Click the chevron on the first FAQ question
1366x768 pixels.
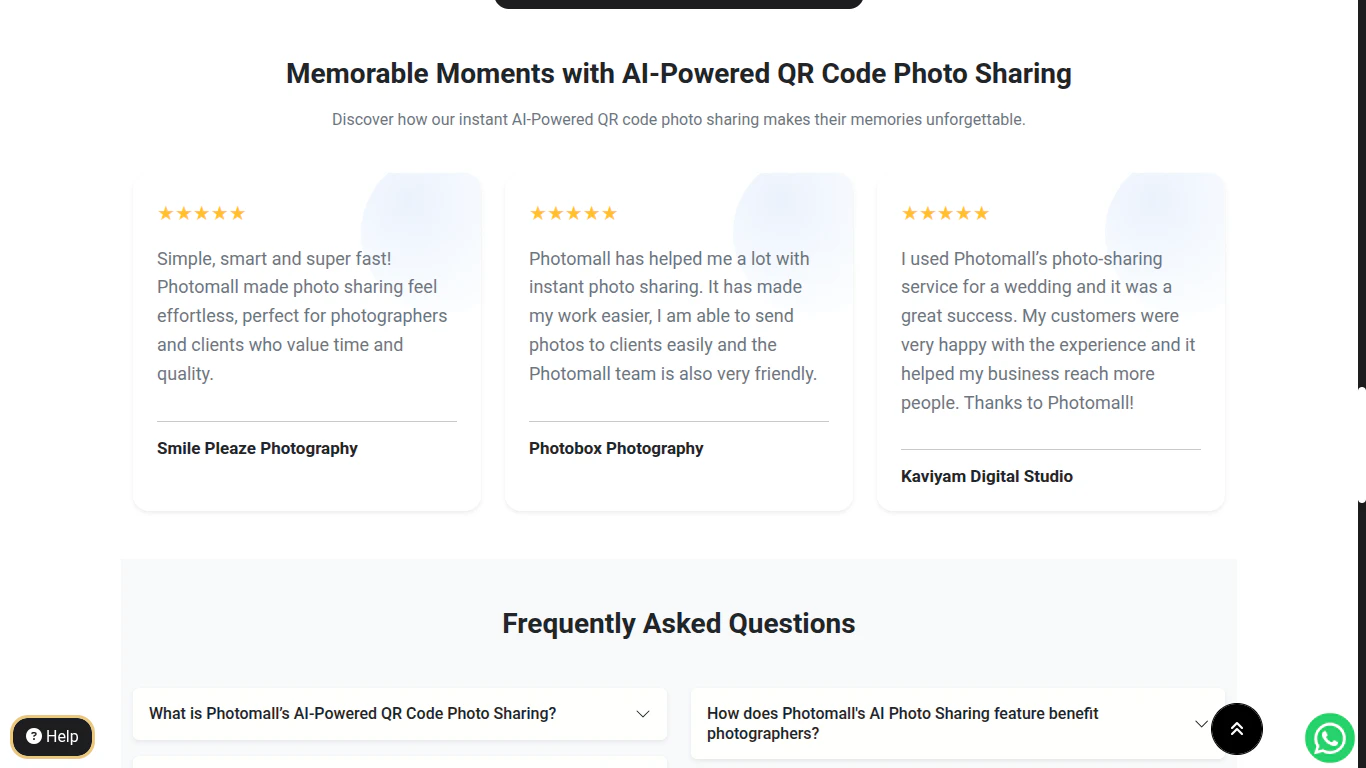click(x=642, y=713)
